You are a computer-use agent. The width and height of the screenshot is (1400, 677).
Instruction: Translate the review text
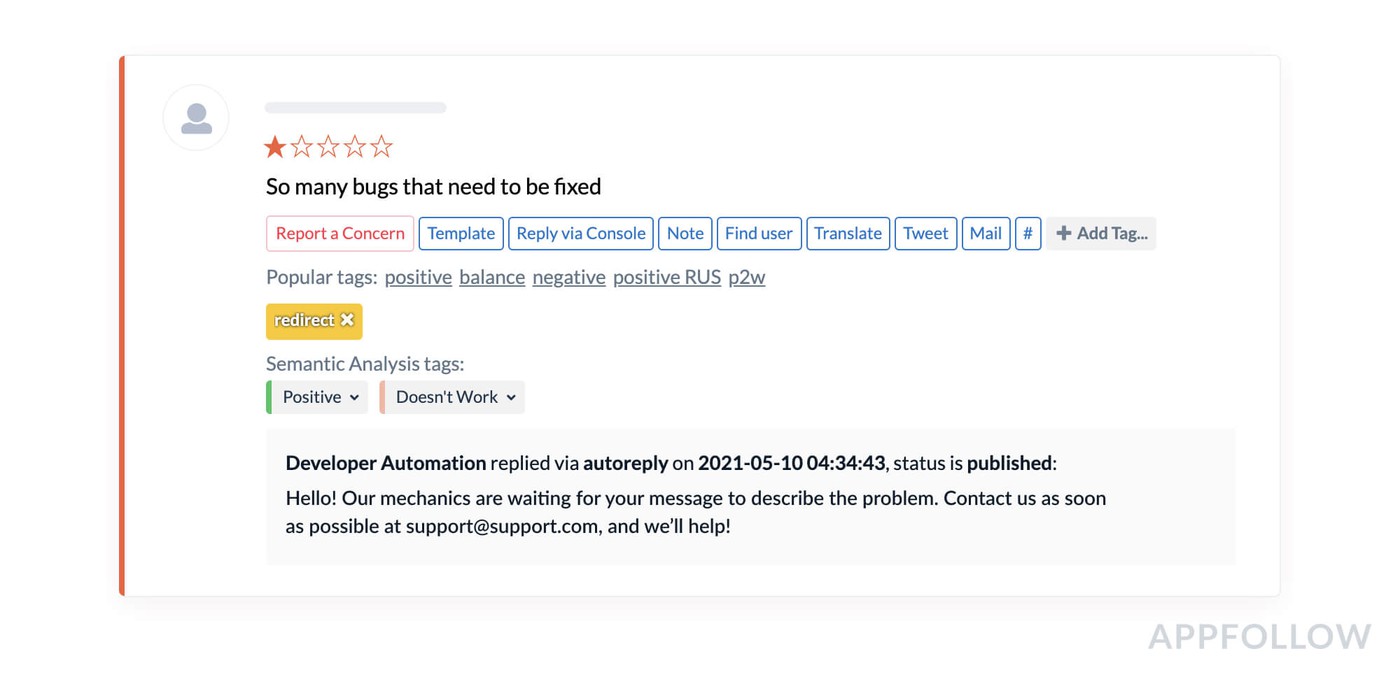(x=848, y=233)
